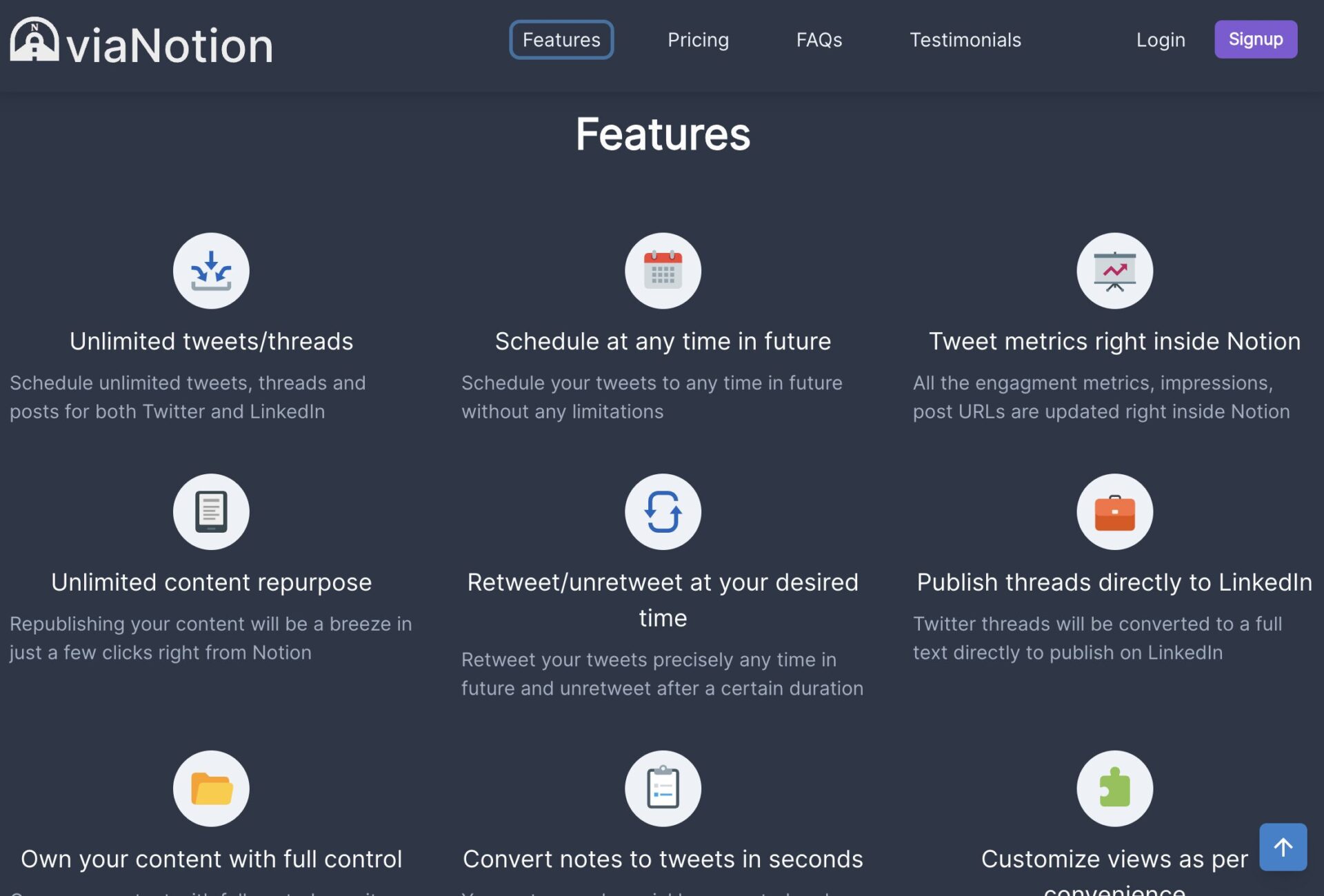The width and height of the screenshot is (1324, 896).
Task: Click the green puzzle piece icon for Customize views
Action: [1114, 788]
